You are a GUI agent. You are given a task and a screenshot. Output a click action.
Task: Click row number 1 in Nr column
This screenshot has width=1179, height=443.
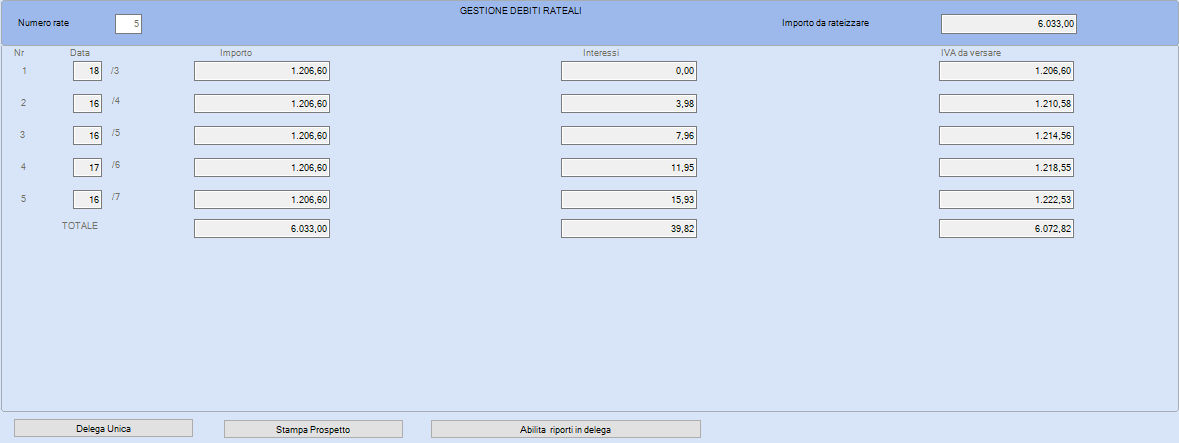23,71
